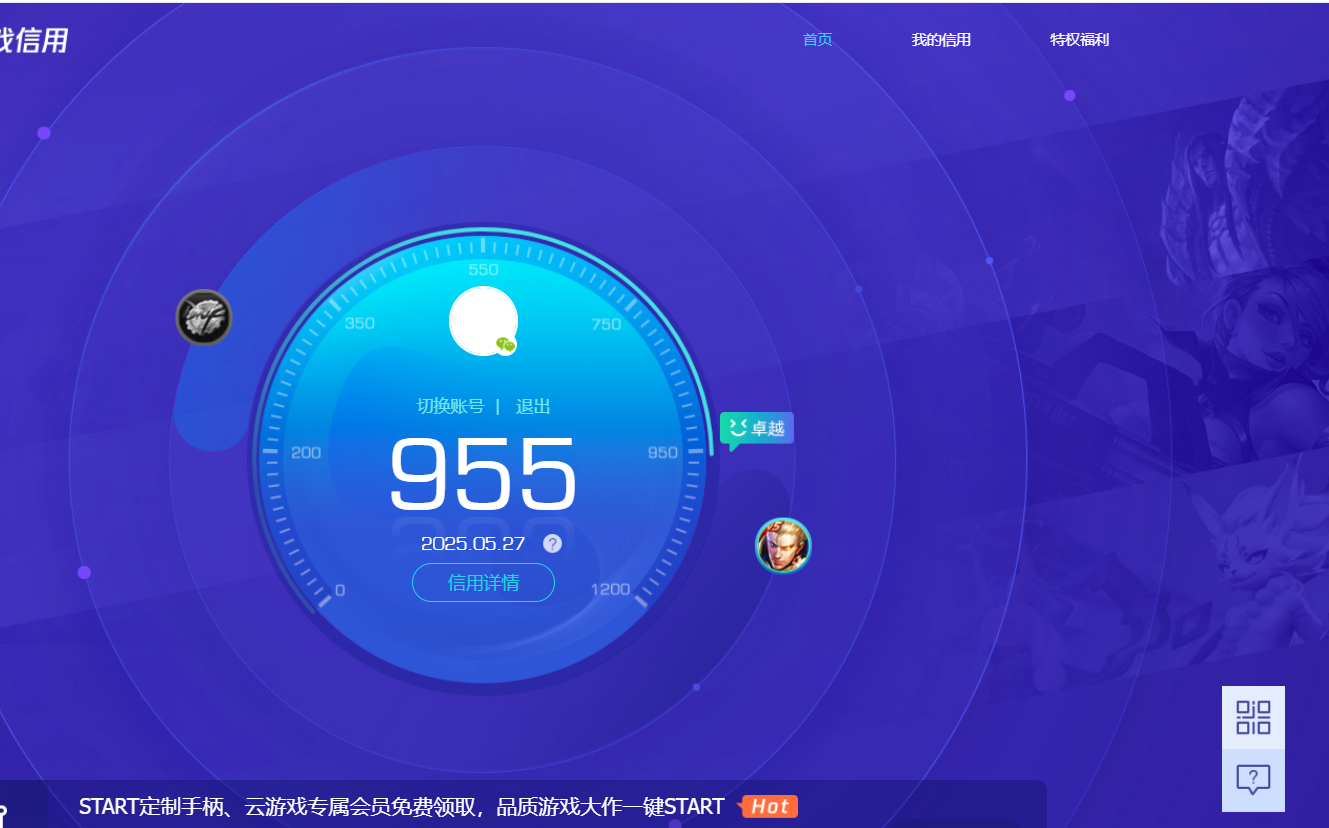The image size is (1329, 828).
Task: Click the blond hero game avatar icon
Action: coord(783,546)
